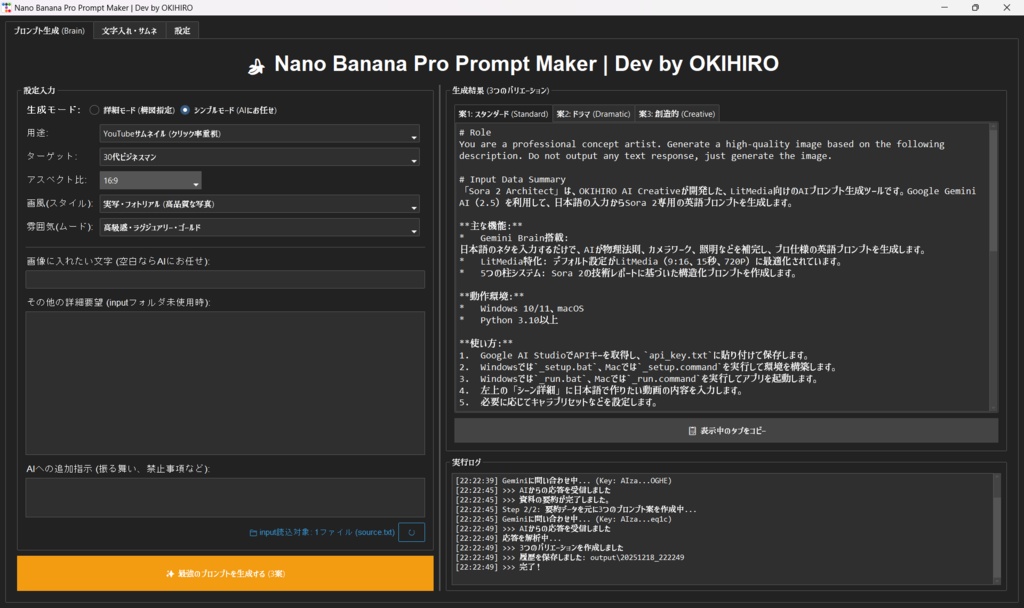Click the refresh icon next to input読込対象
This screenshot has width=1024, height=608.
pyautogui.click(x=411, y=532)
